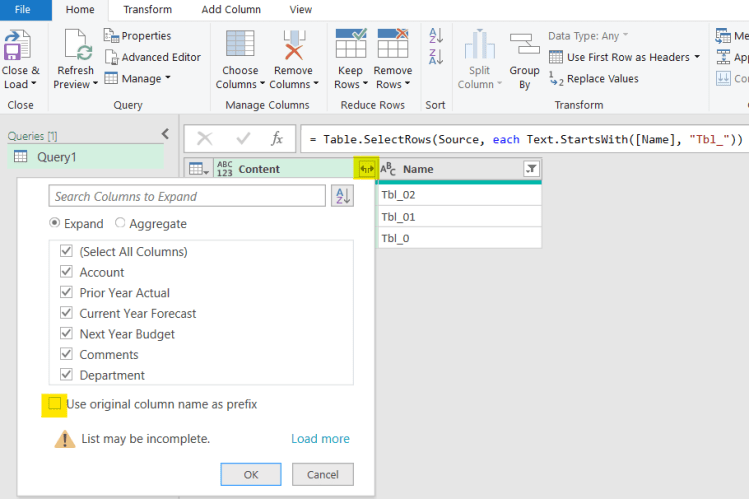Click the sort ascending A-Z icon

click(x=435, y=35)
